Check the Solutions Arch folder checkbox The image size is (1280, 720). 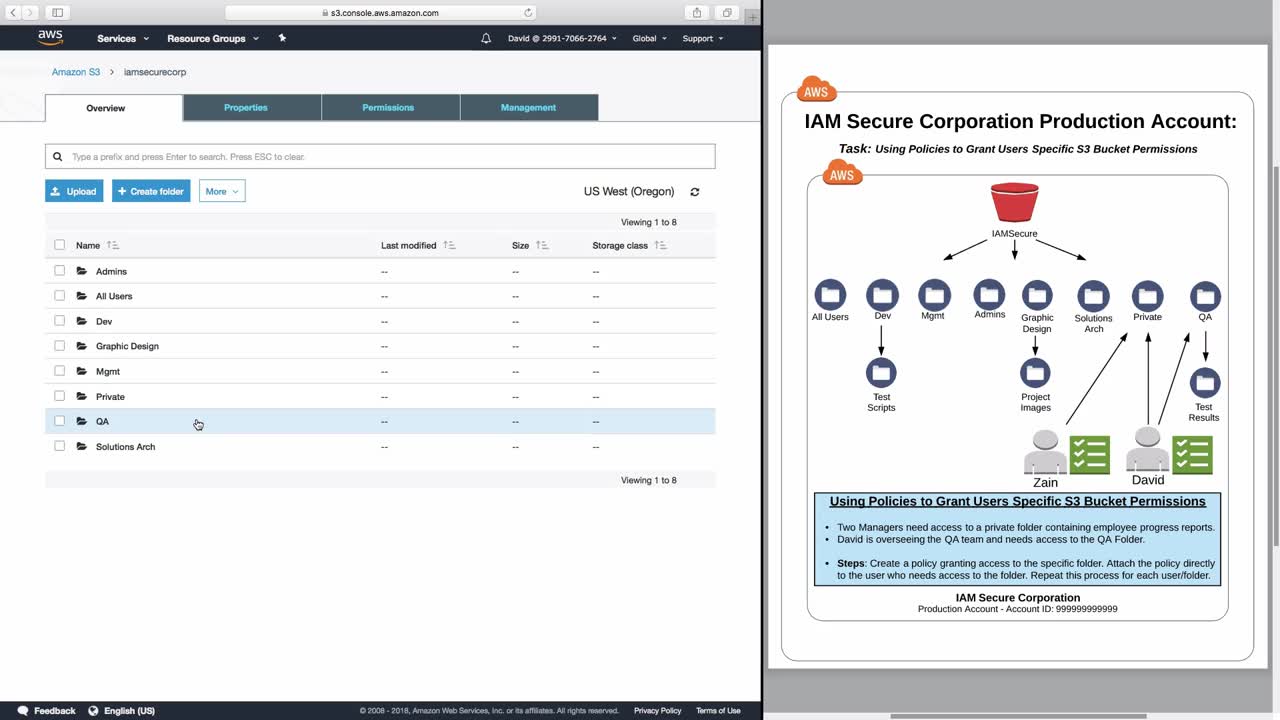click(59, 446)
